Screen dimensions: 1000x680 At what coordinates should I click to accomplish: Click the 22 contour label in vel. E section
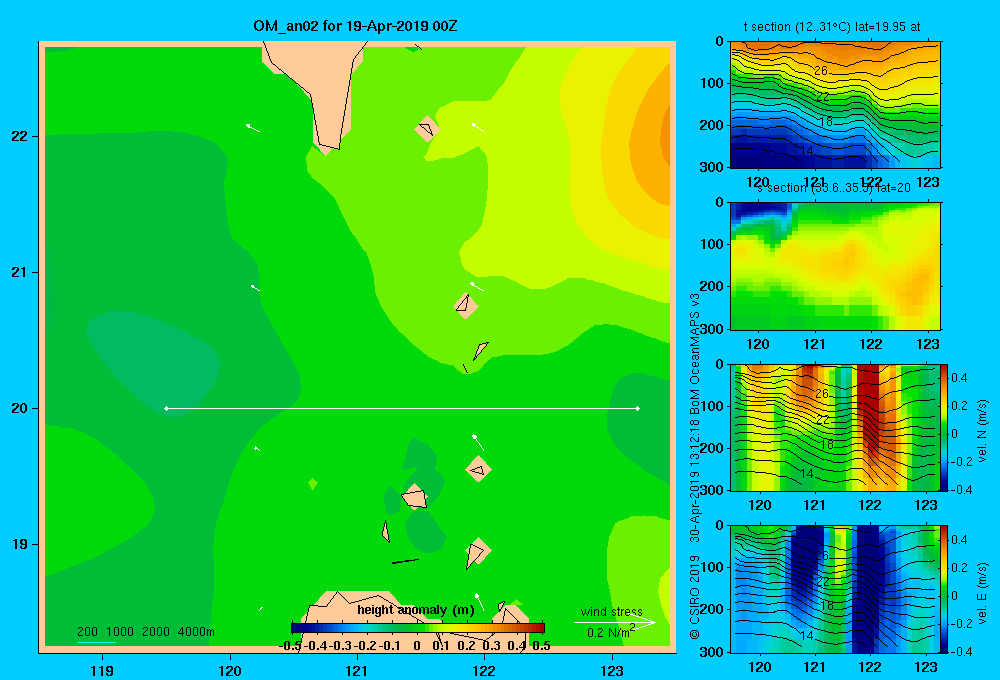pyautogui.click(x=823, y=582)
